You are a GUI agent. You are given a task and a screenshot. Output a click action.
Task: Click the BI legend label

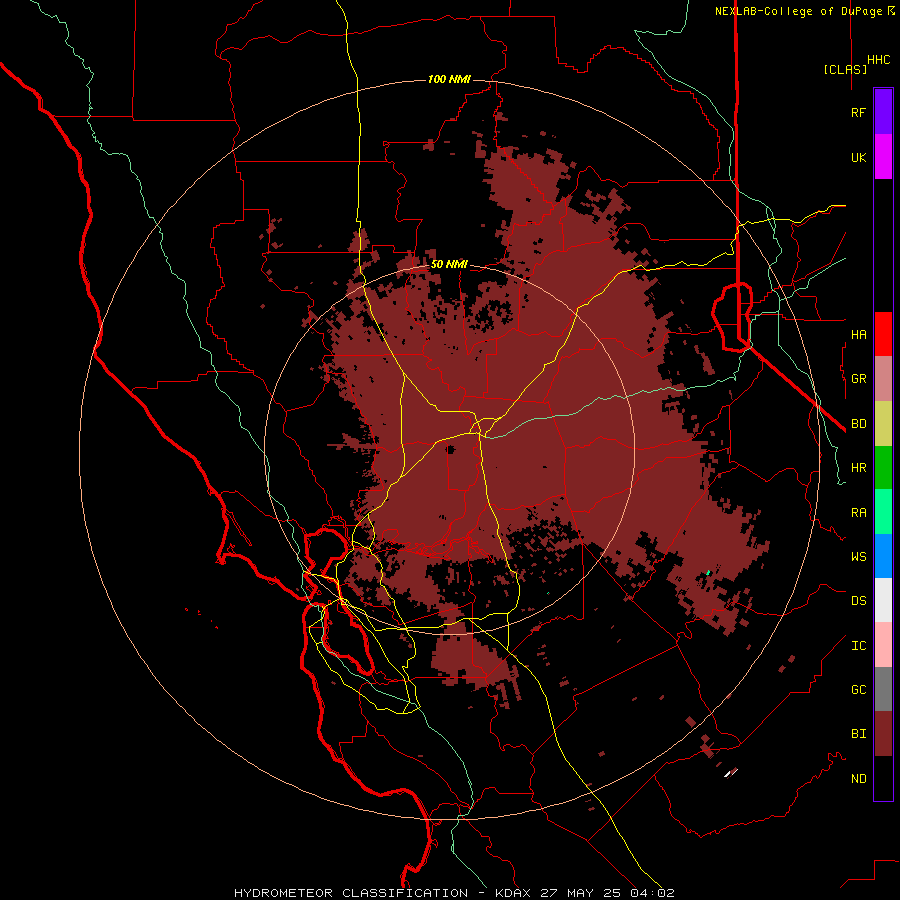pos(858,734)
